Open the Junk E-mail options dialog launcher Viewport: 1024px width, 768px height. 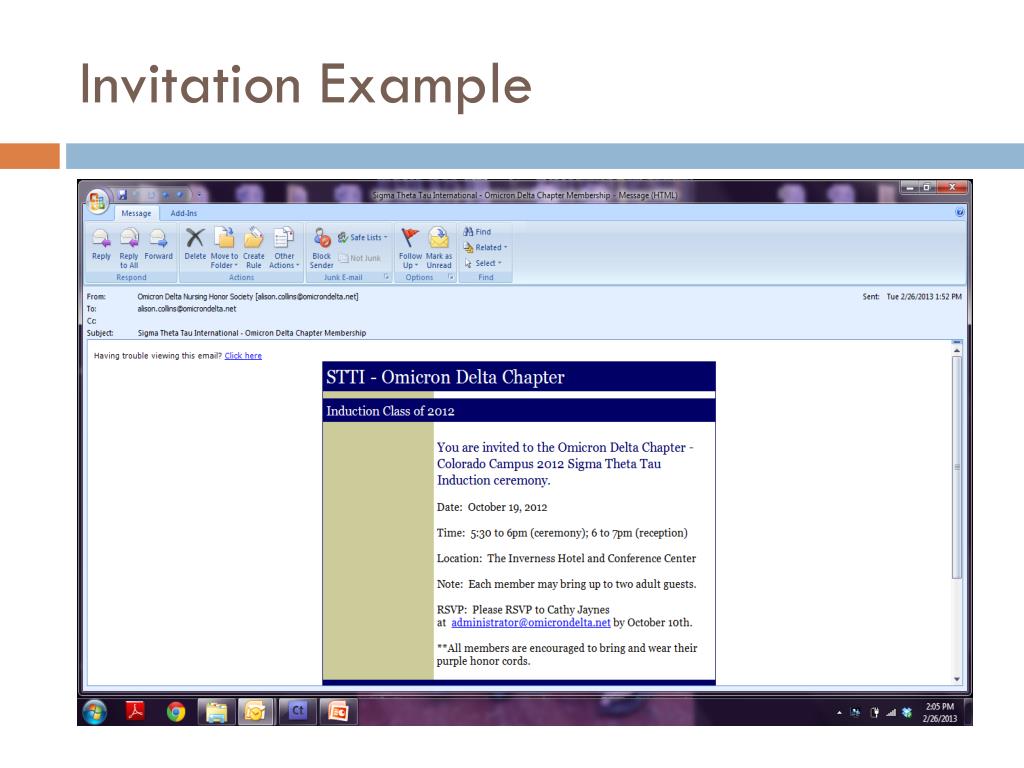pyautogui.click(x=387, y=277)
